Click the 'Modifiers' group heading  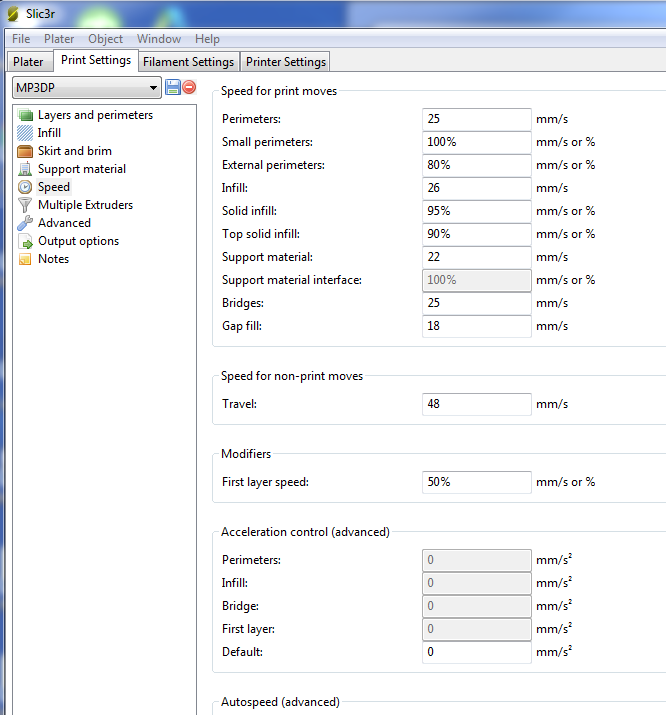[246, 454]
